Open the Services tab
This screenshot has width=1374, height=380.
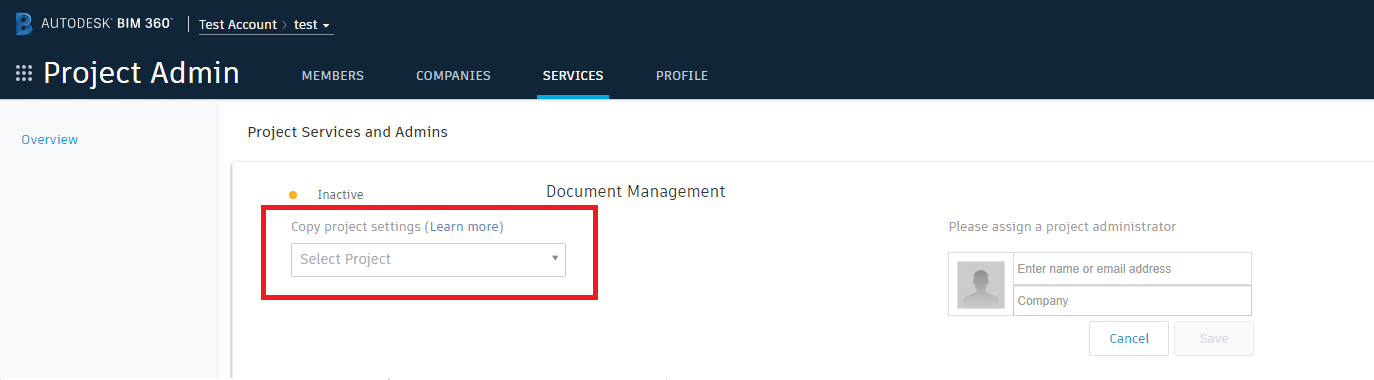573,76
